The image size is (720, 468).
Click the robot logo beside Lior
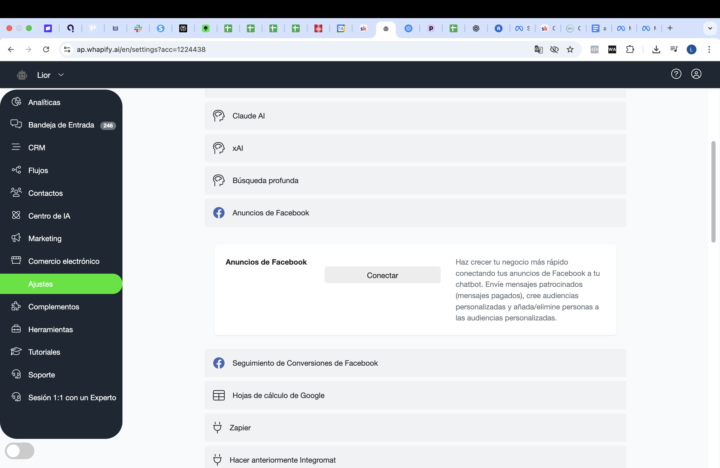(x=22, y=75)
